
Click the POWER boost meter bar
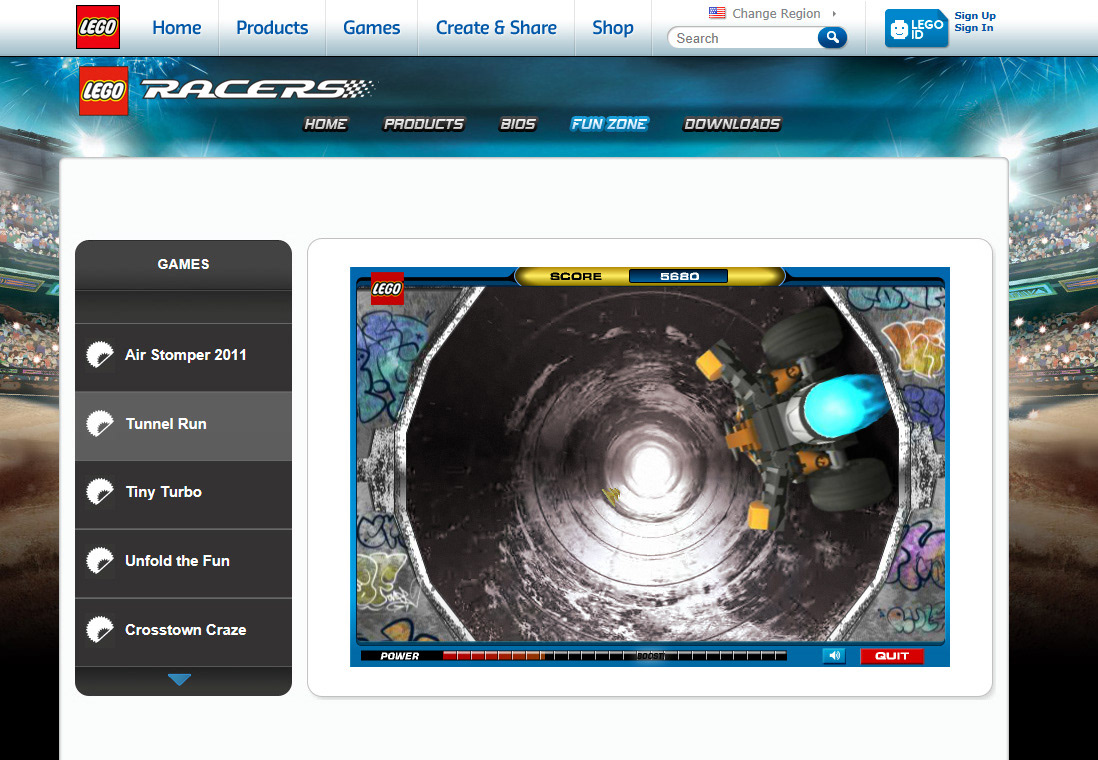pyautogui.click(x=614, y=656)
